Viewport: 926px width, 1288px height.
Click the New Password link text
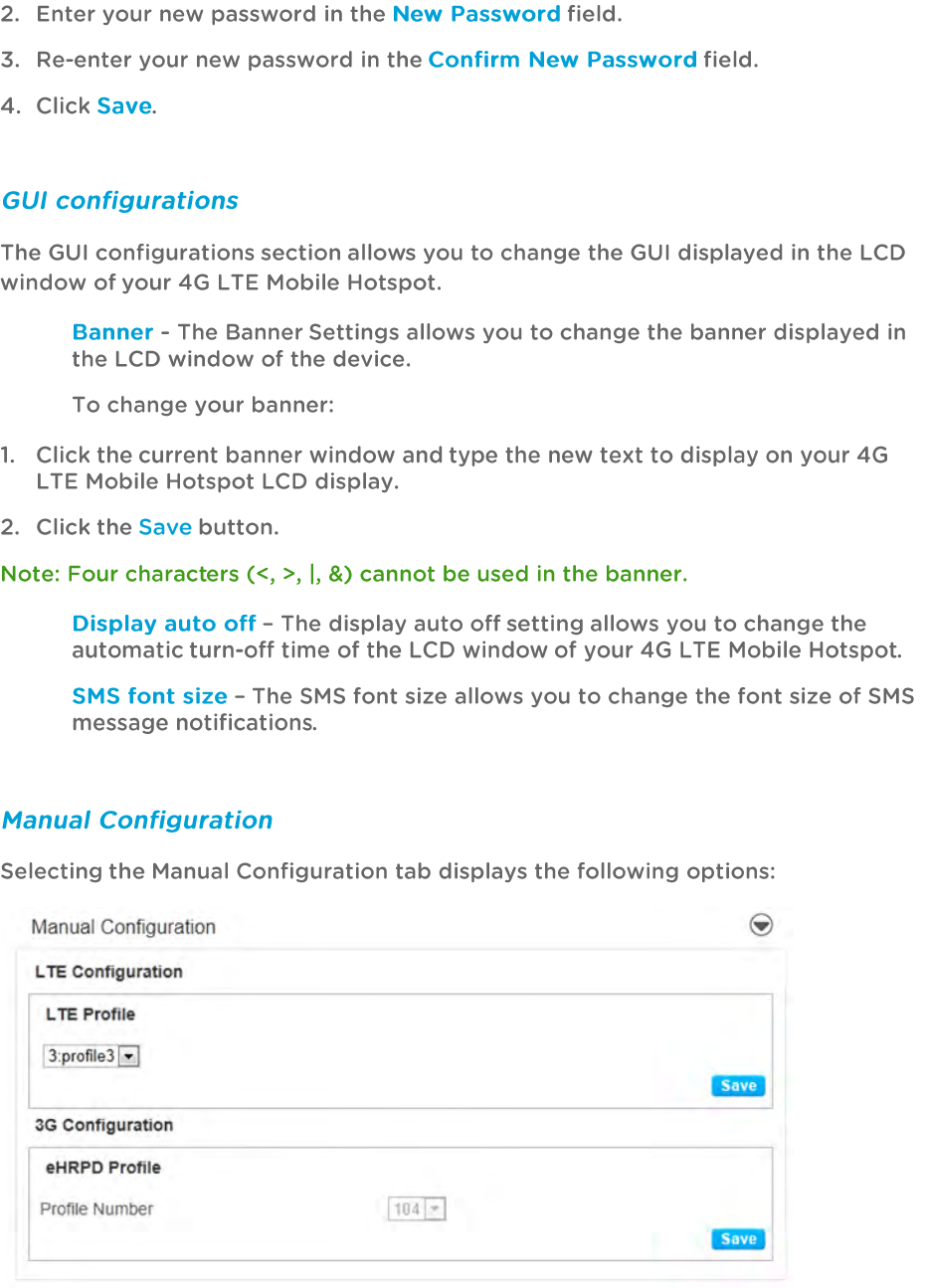[x=476, y=14]
